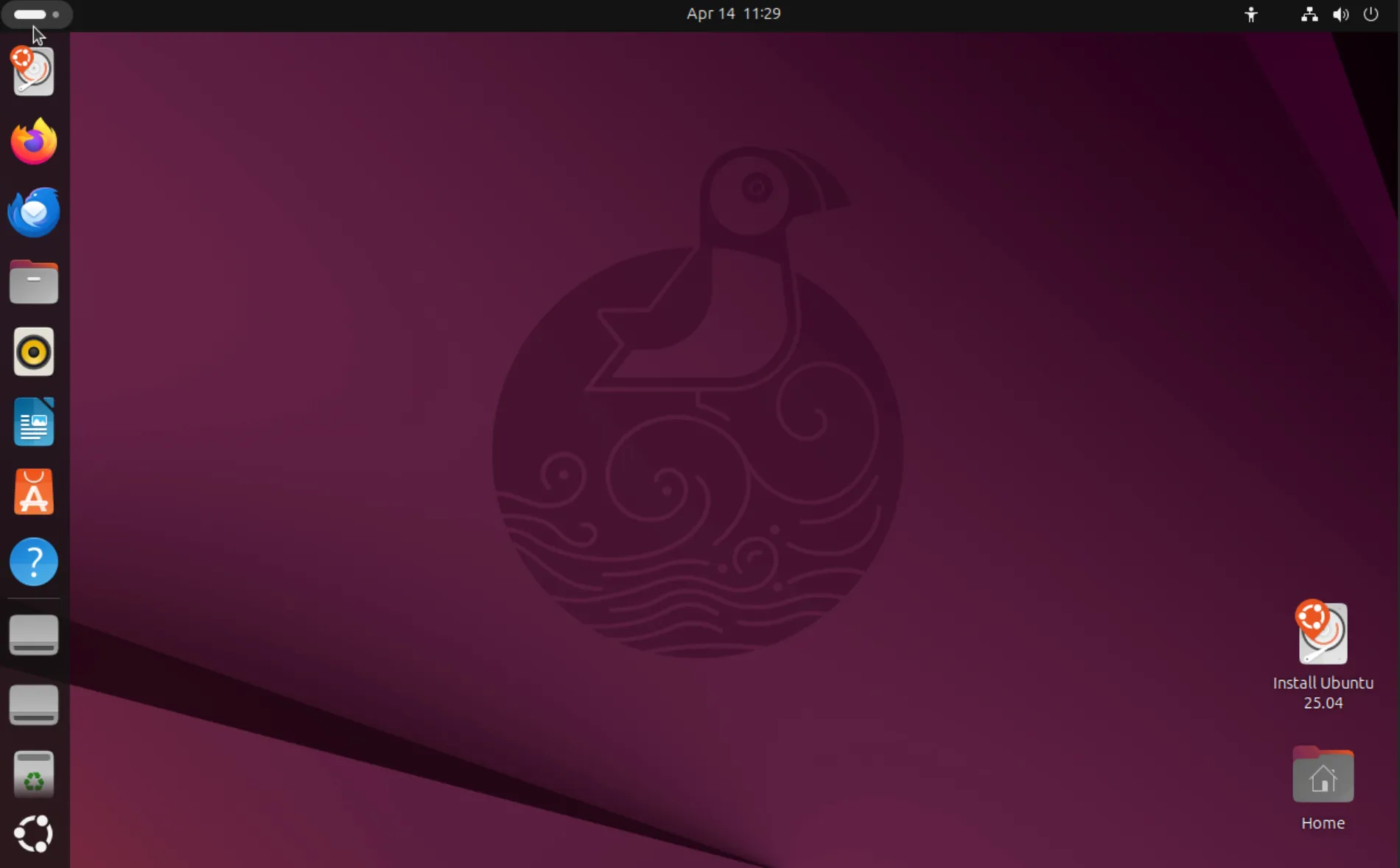Image resolution: width=1400 pixels, height=868 pixels.
Task: Open the first mounted drive in the dock
Action: pos(33,634)
